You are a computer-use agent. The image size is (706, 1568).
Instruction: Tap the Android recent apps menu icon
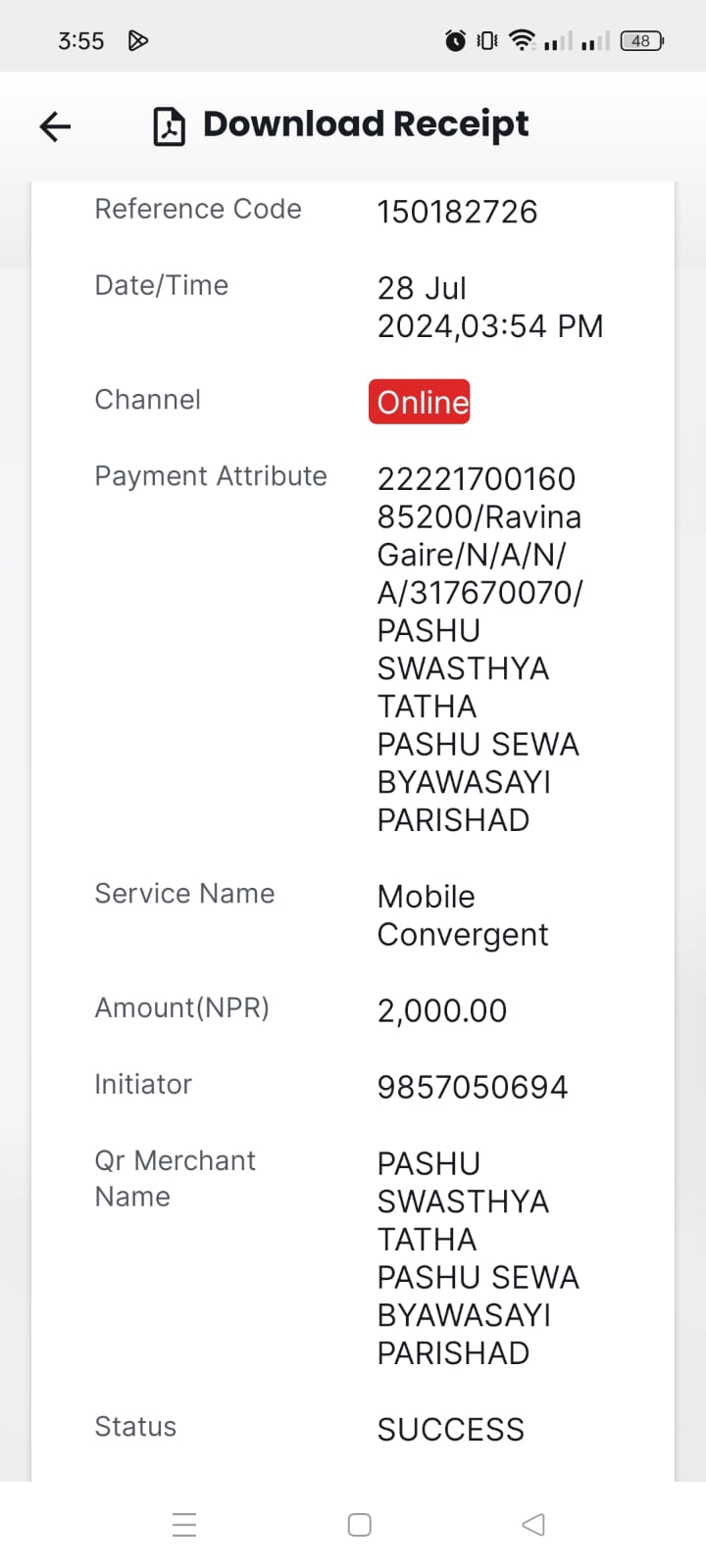(184, 1525)
